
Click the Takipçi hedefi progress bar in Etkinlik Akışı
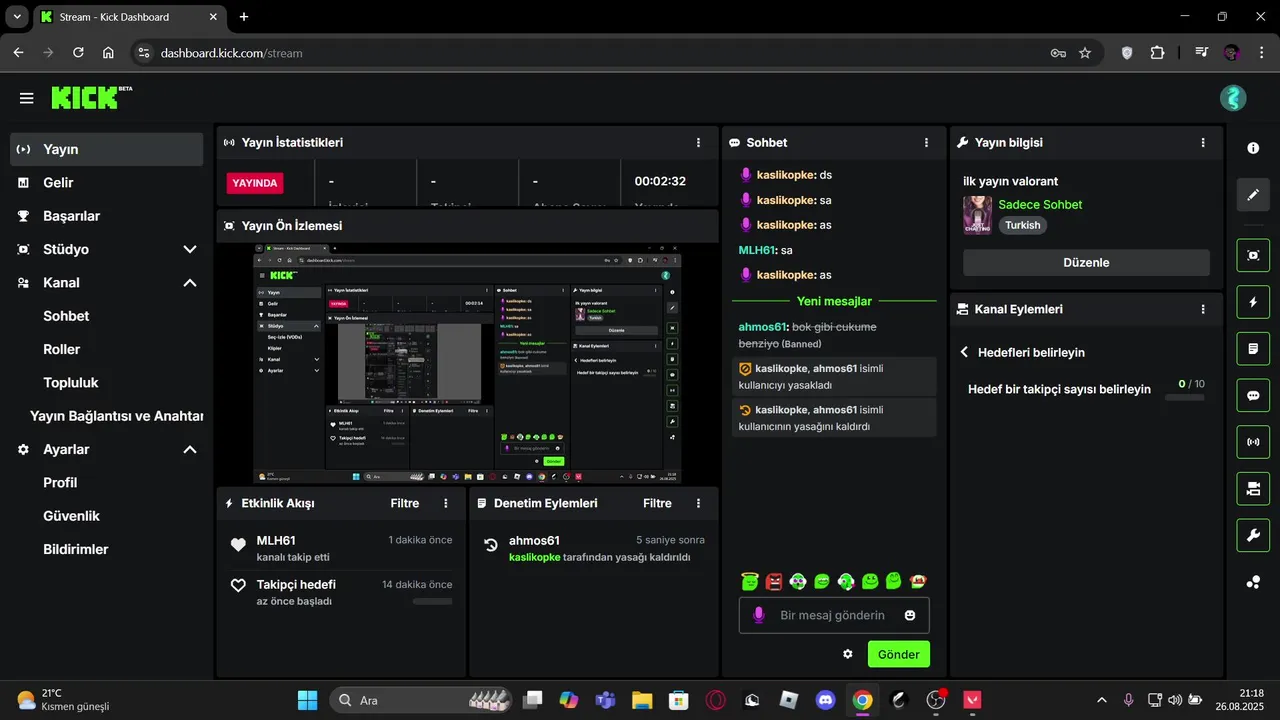point(432,601)
